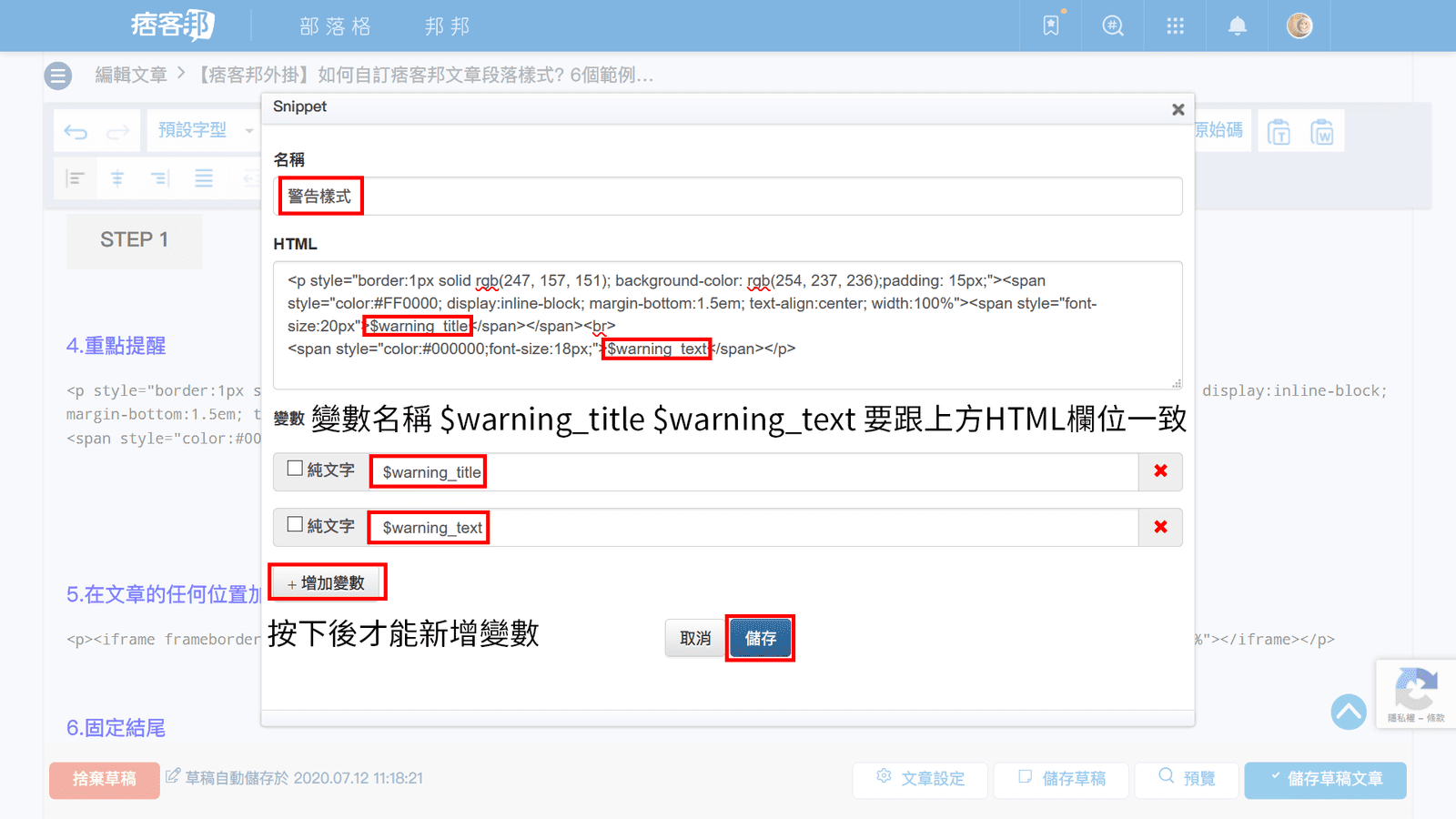
Task: Click the paste from Word icon
Action: click(x=1321, y=132)
